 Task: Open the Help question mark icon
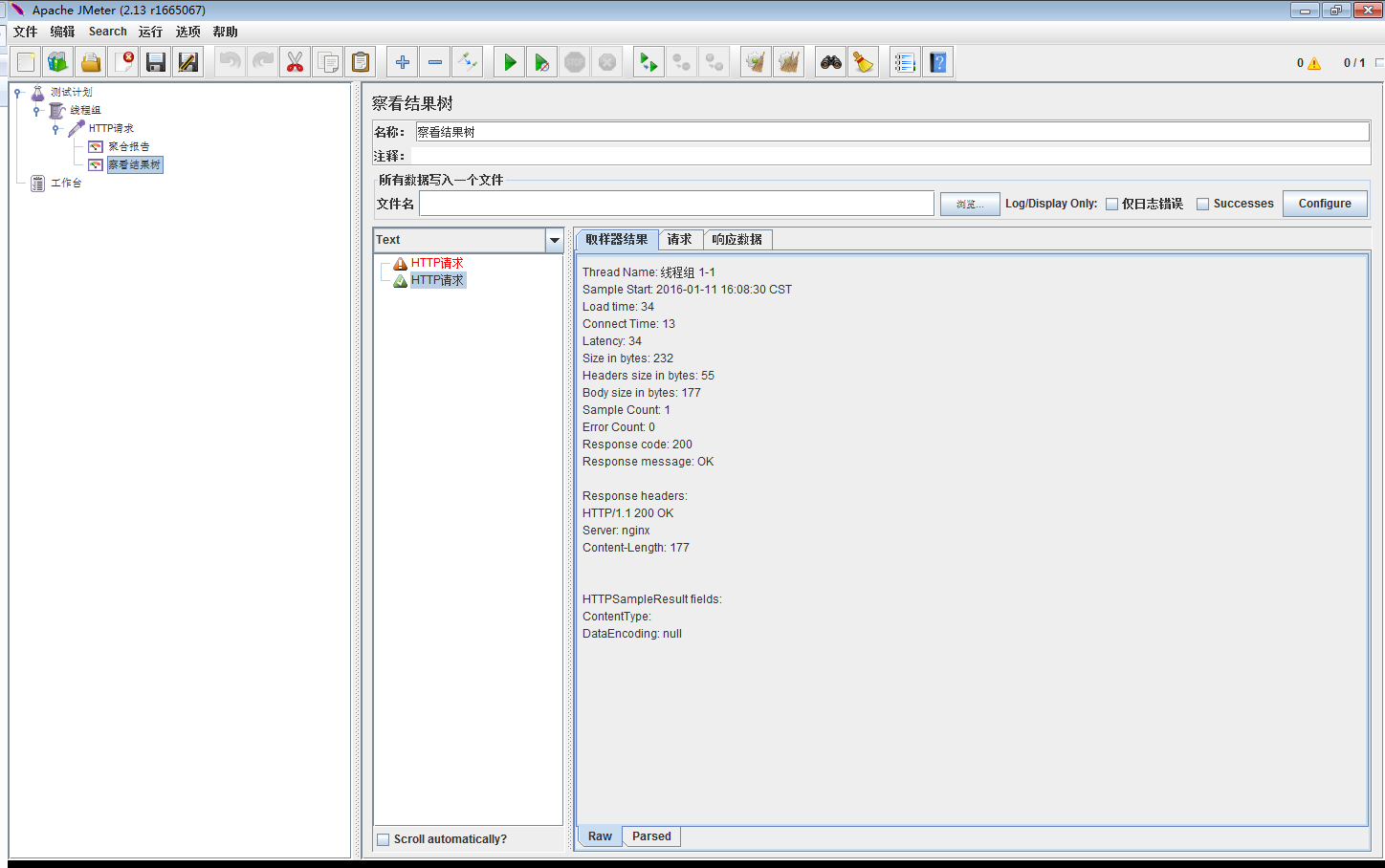click(x=938, y=62)
